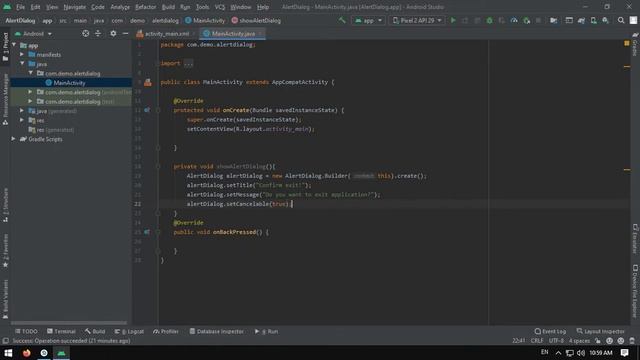This screenshot has width=640, height=360.
Task: Toggle the Favorites side panel
Action: click(x=5, y=251)
